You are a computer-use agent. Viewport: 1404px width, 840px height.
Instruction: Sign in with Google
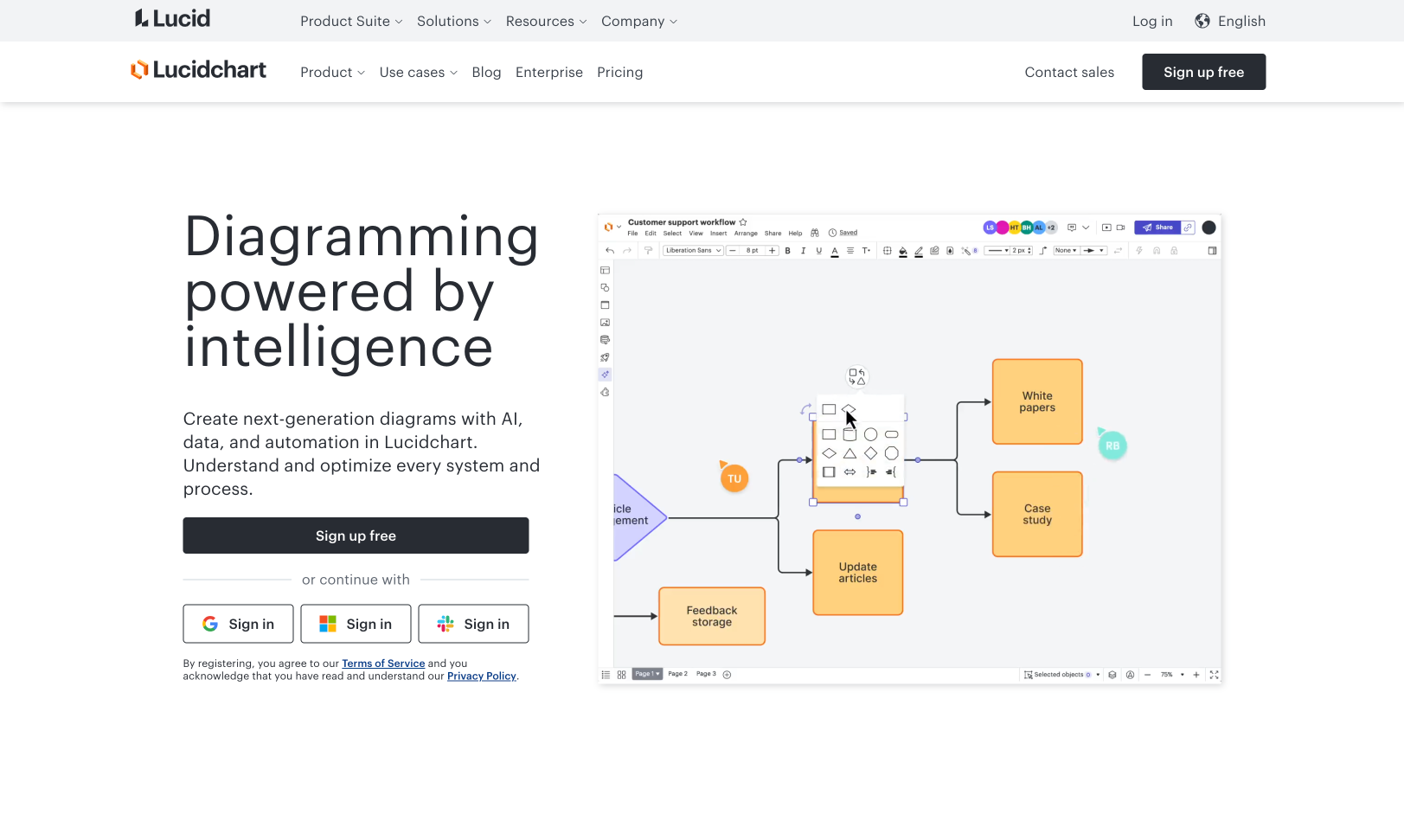(x=238, y=624)
